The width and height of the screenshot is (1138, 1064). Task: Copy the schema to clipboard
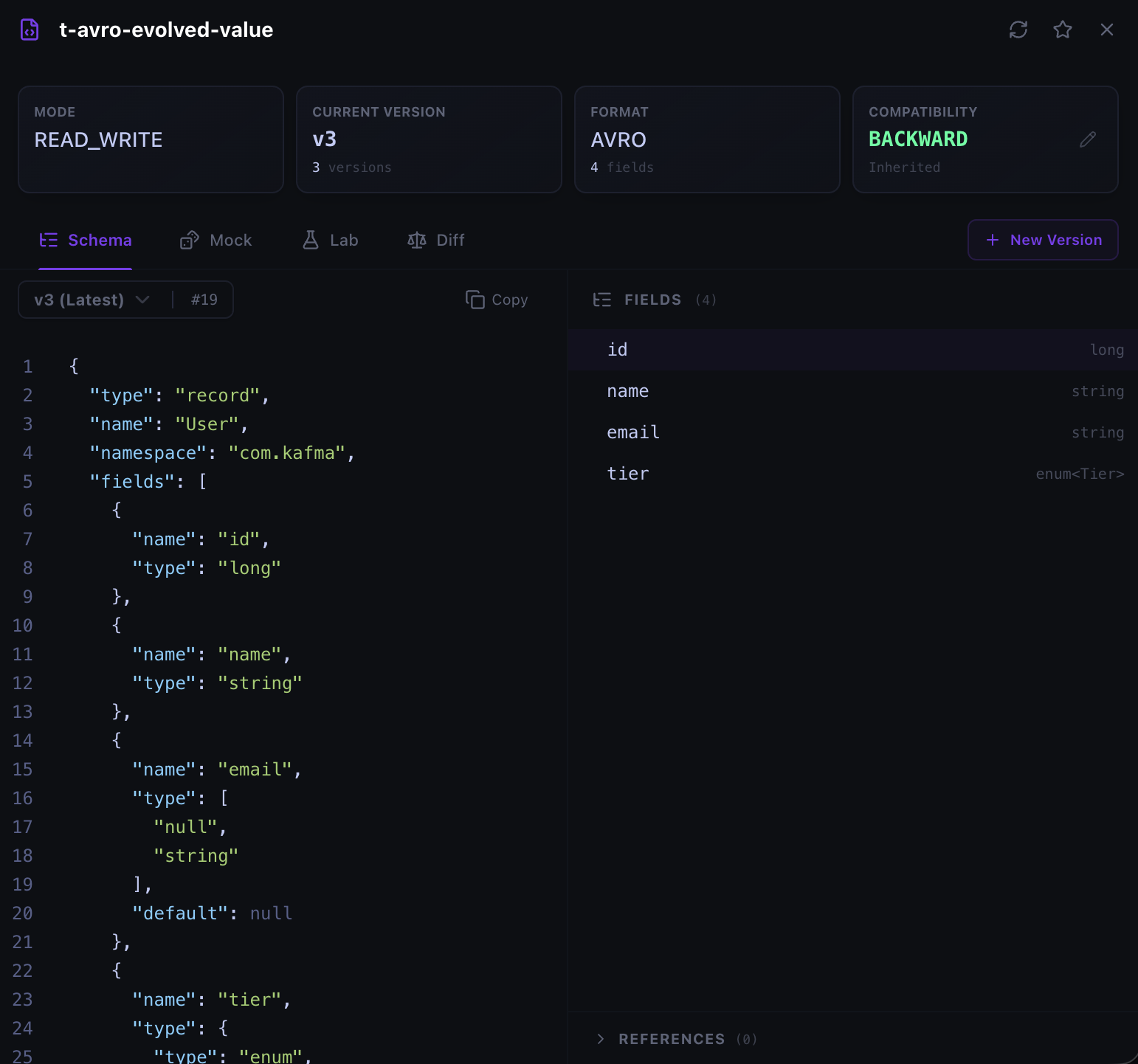coord(497,300)
